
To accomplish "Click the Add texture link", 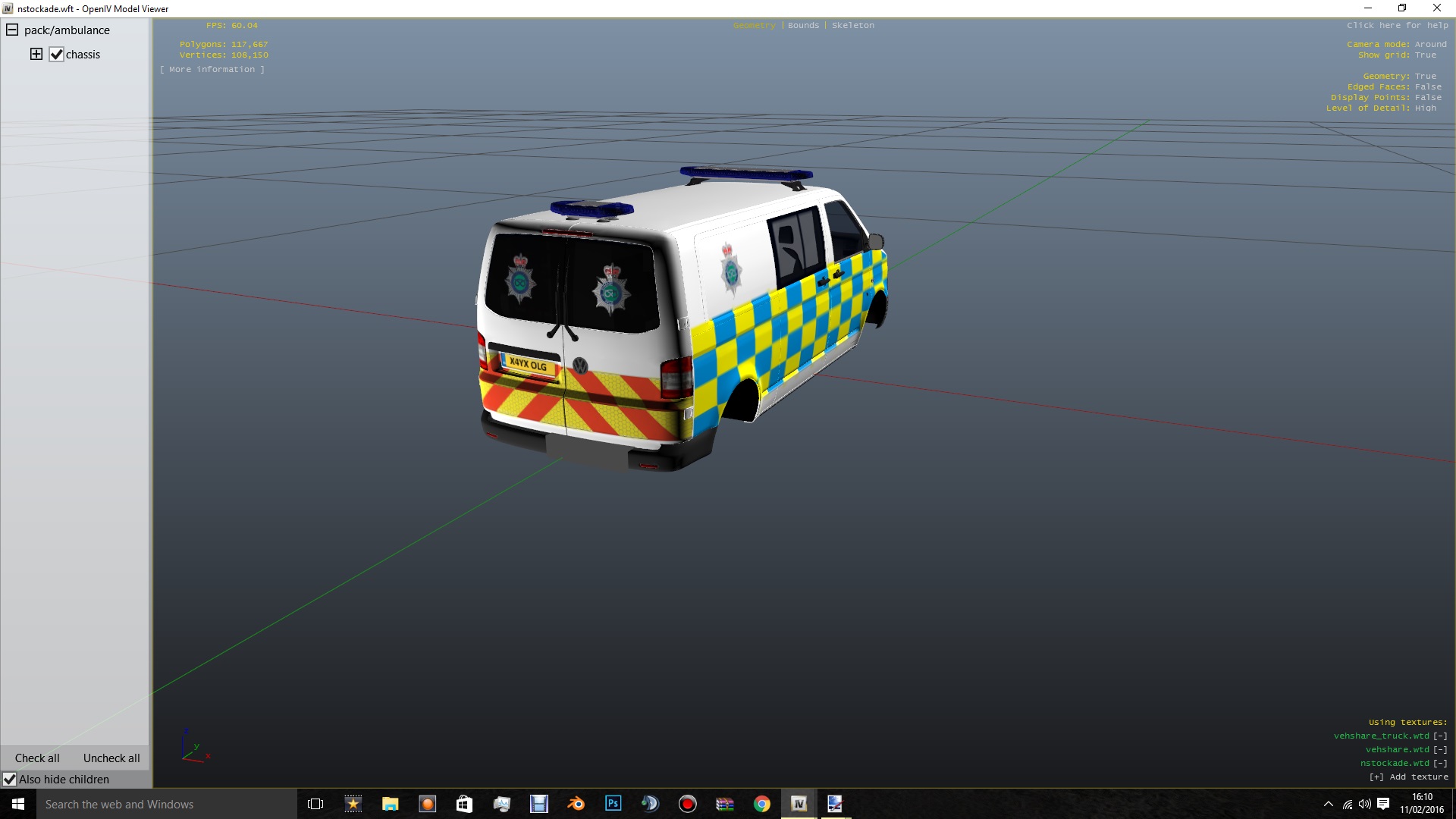I will (x=1408, y=777).
